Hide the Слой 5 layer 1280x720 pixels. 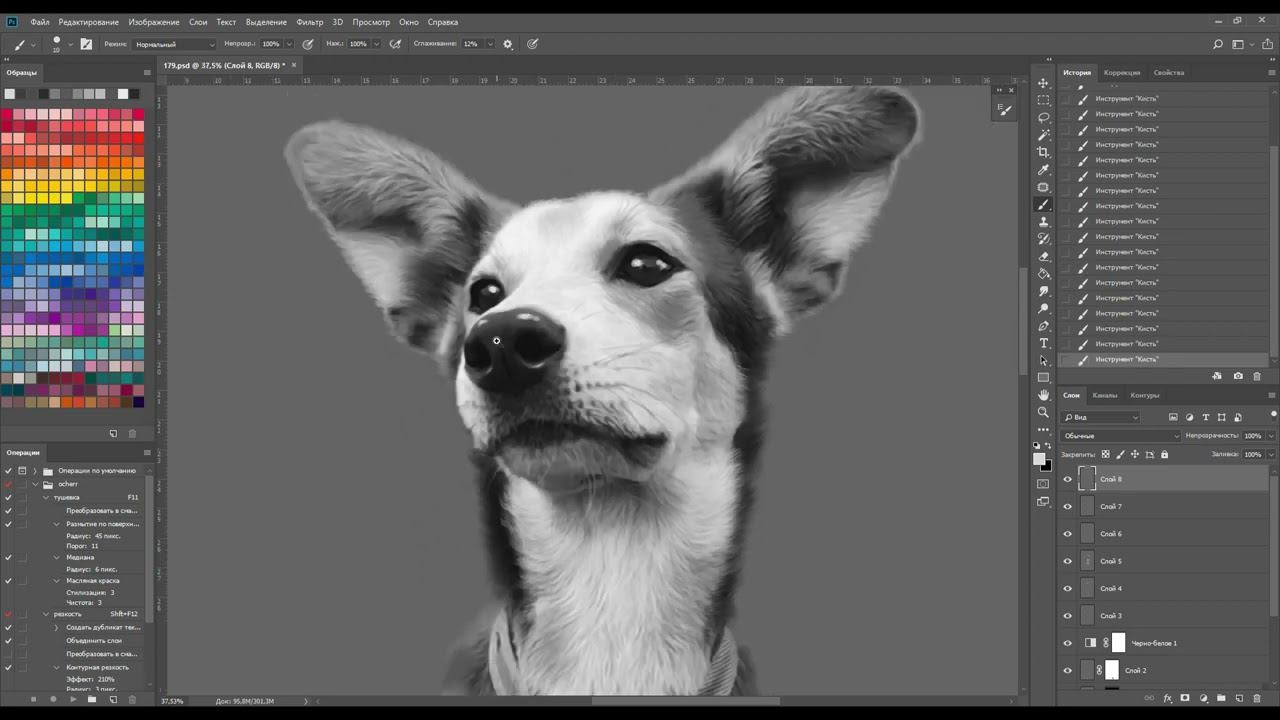[1067, 561]
